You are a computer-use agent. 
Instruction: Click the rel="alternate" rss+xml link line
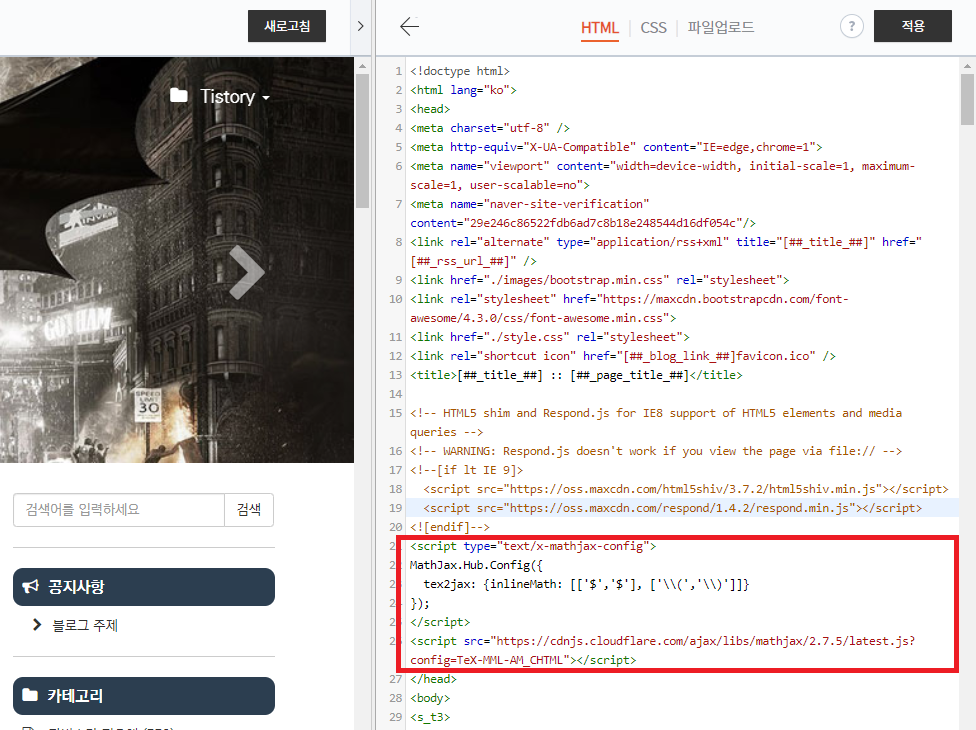point(666,251)
